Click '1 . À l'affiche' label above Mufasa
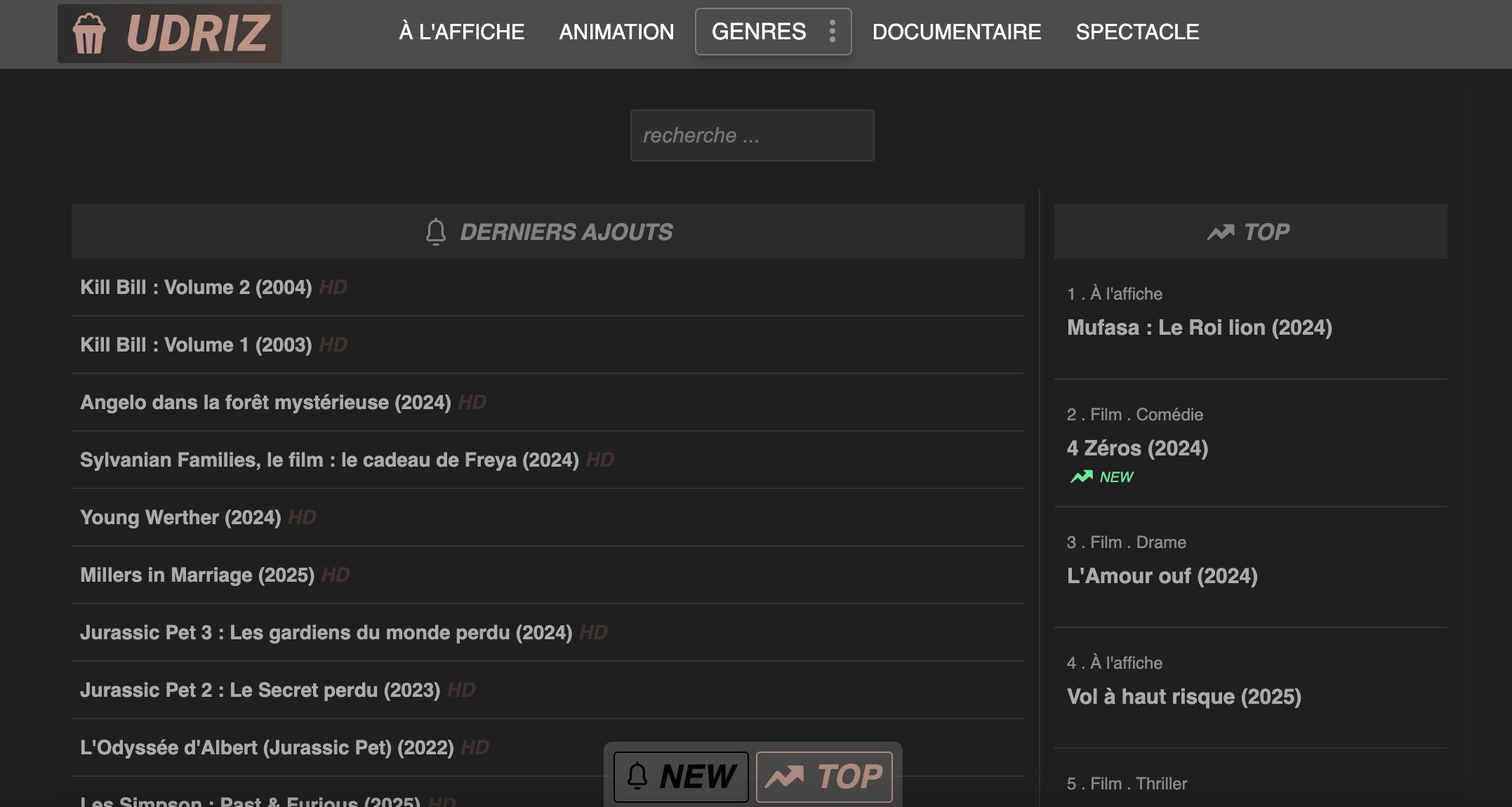The image size is (1512, 807). [1115, 294]
